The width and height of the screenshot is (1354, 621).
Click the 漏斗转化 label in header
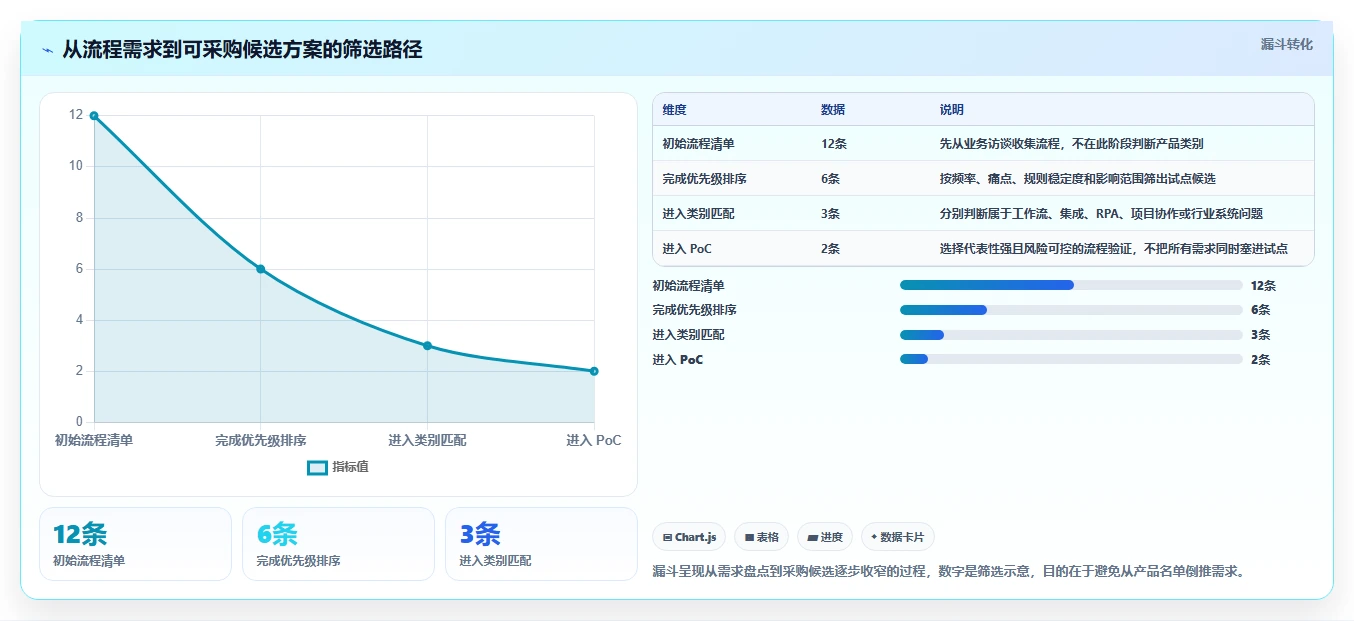(1286, 44)
